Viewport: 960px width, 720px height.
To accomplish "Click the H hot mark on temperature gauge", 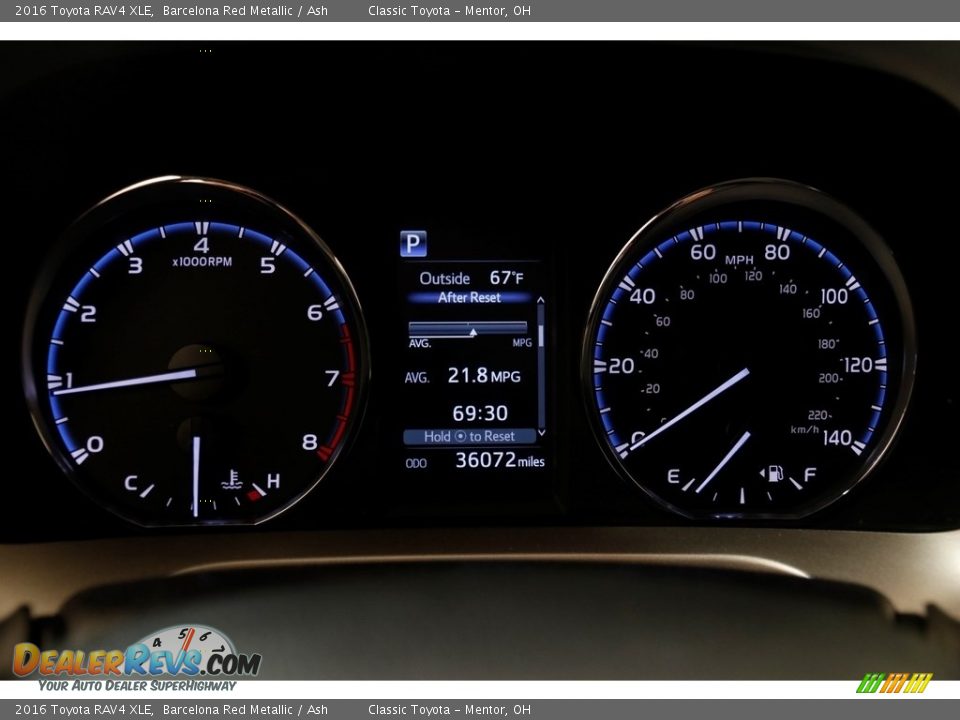I will [x=273, y=481].
